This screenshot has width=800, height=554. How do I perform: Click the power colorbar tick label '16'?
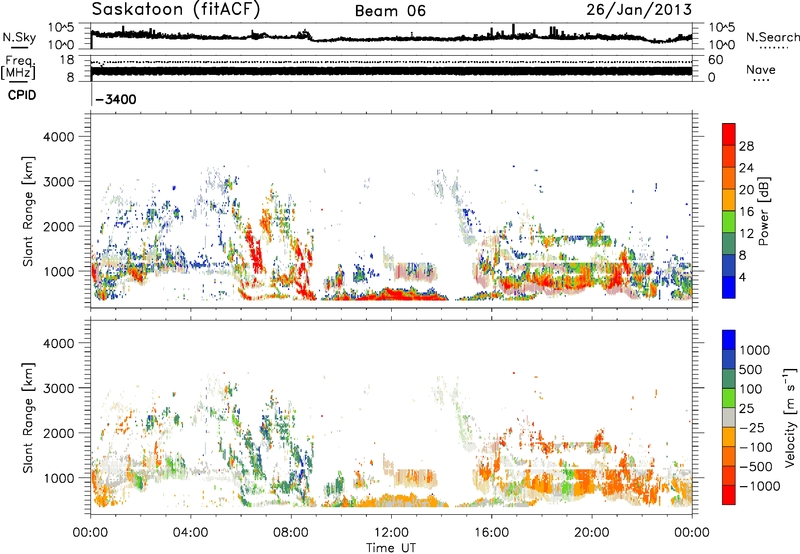click(746, 212)
